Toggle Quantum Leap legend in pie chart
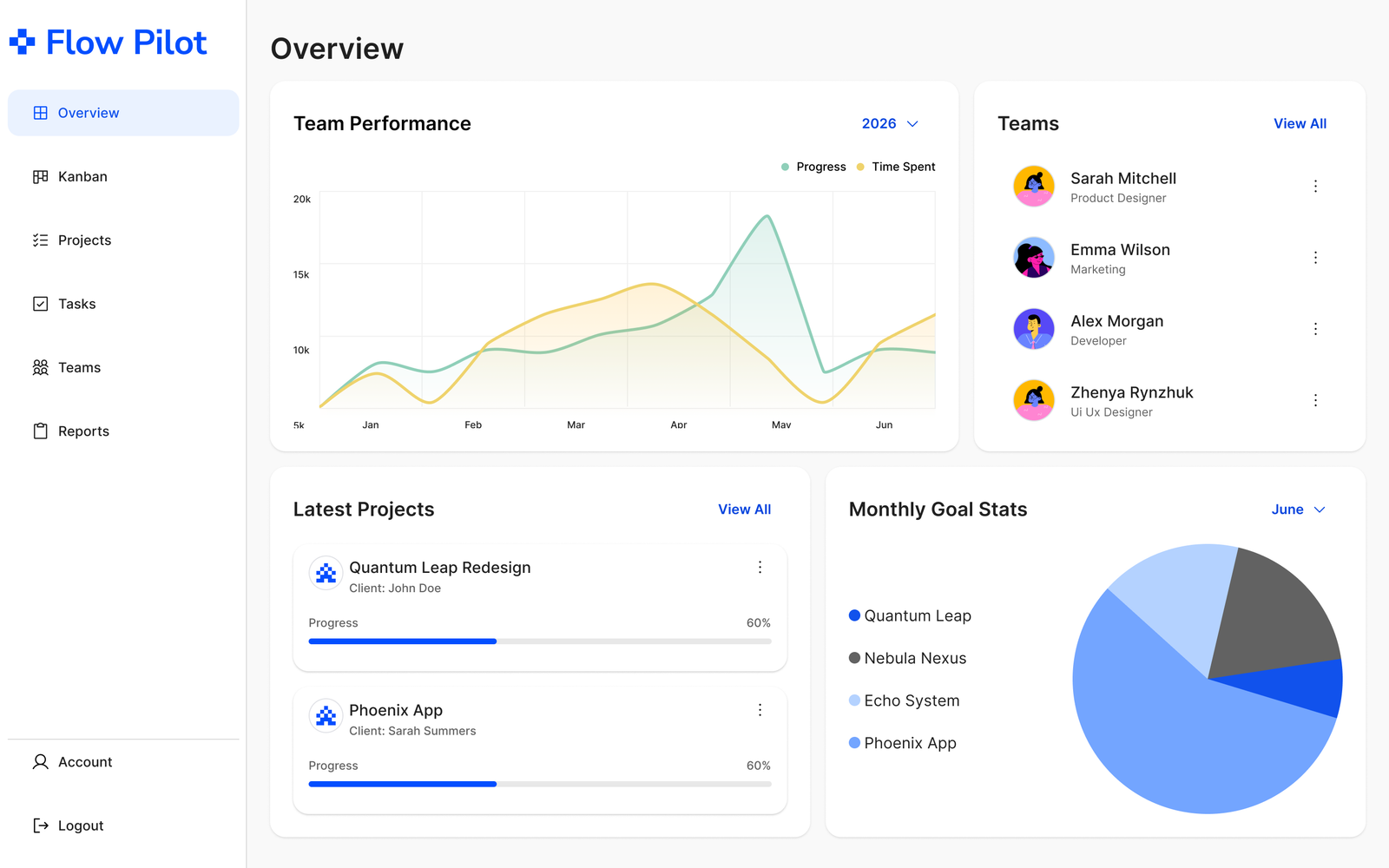Viewport: 1389px width, 868px height. (x=910, y=615)
